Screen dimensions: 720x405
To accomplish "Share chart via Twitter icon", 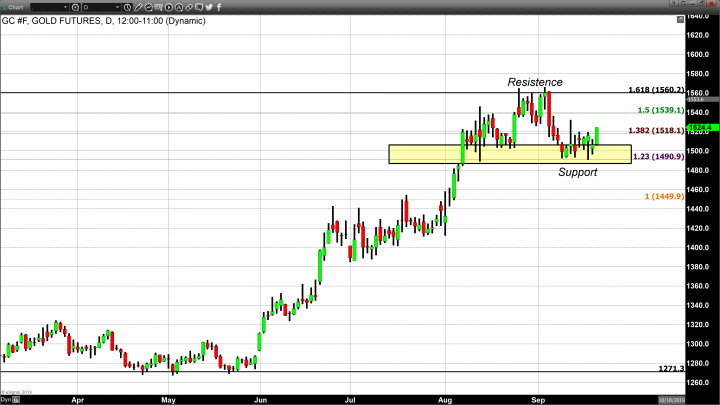I will tap(209, 7).
